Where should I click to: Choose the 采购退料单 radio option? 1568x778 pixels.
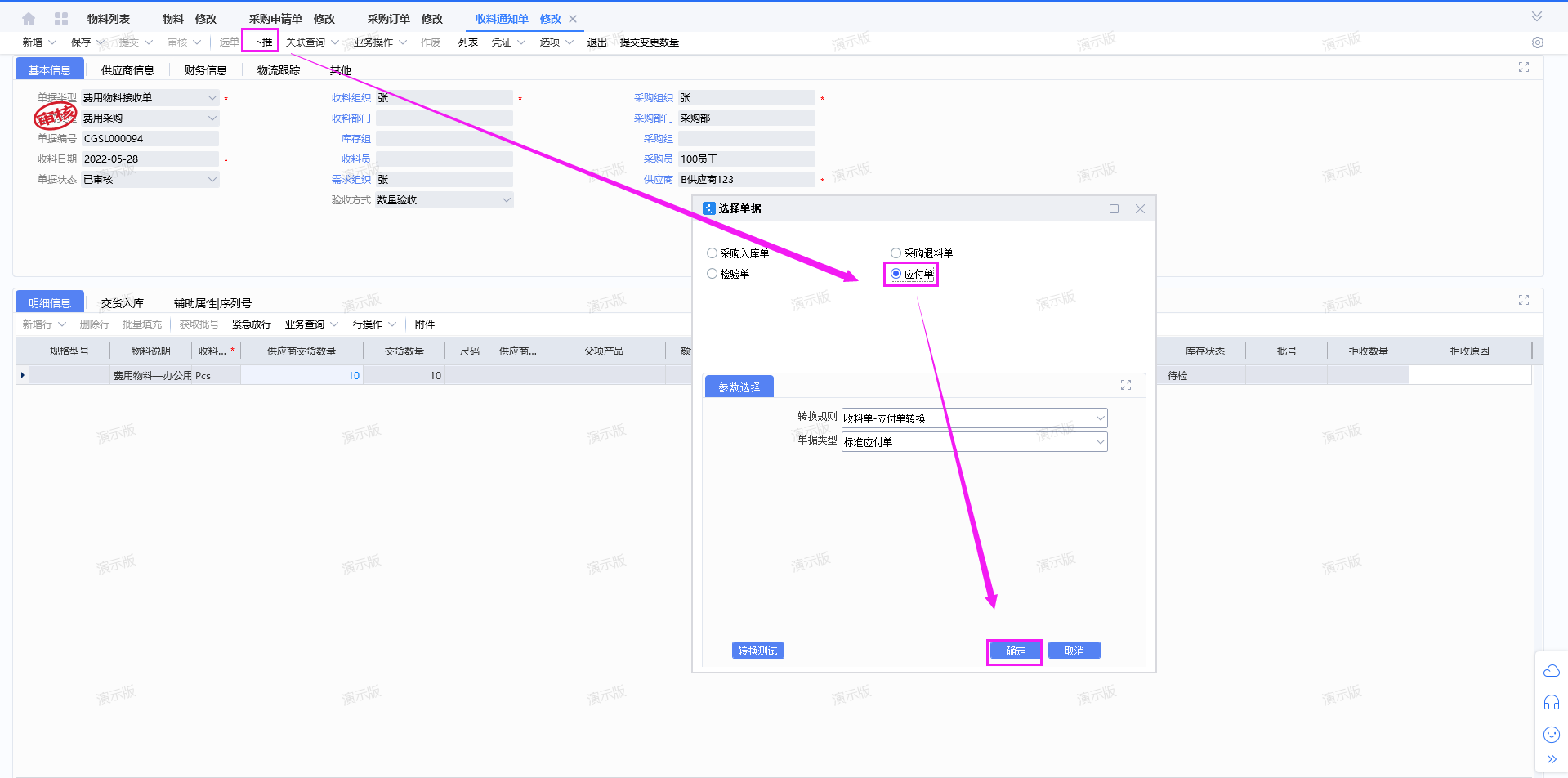point(896,253)
